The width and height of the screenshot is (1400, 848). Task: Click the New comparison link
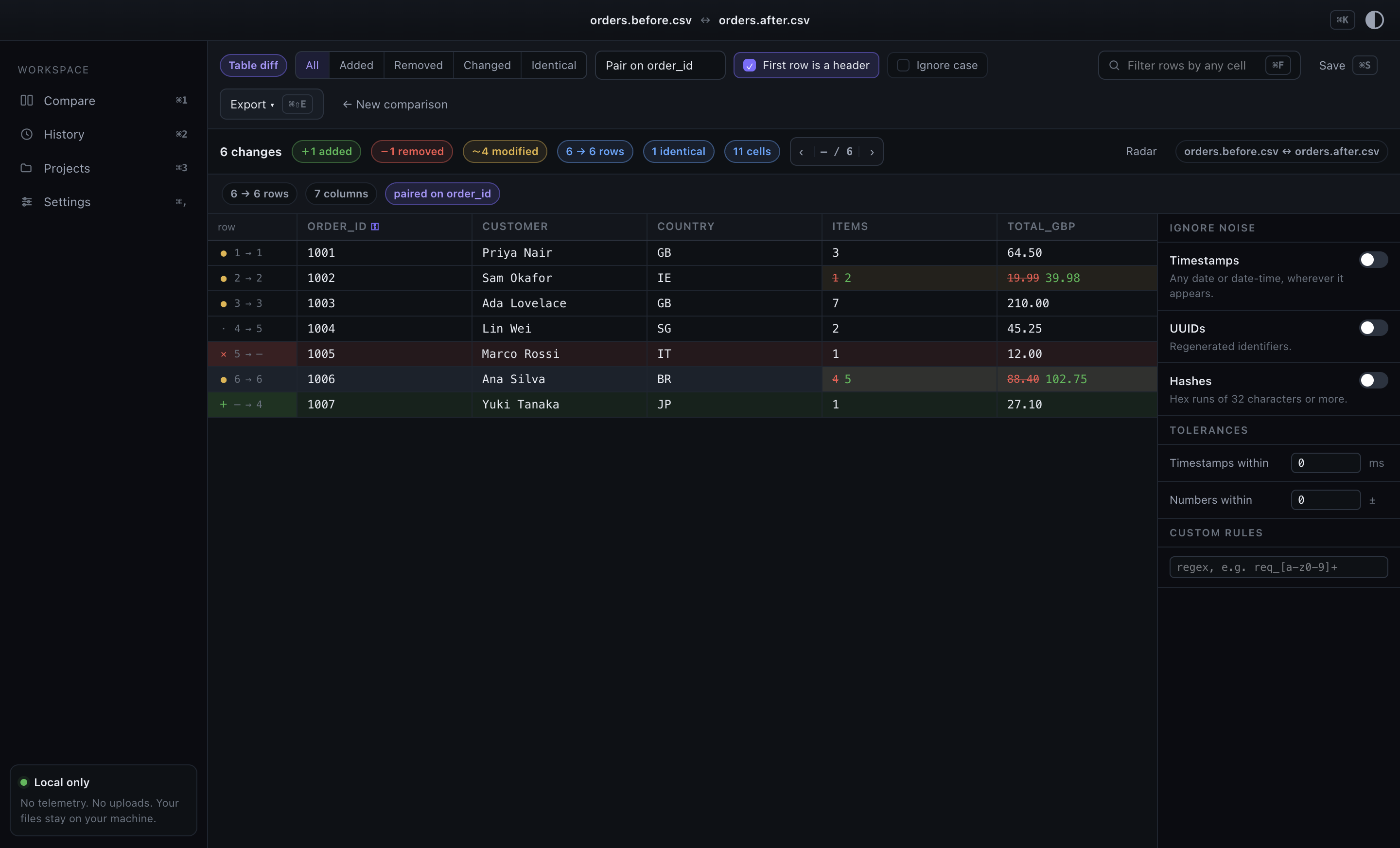click(395, 105)
